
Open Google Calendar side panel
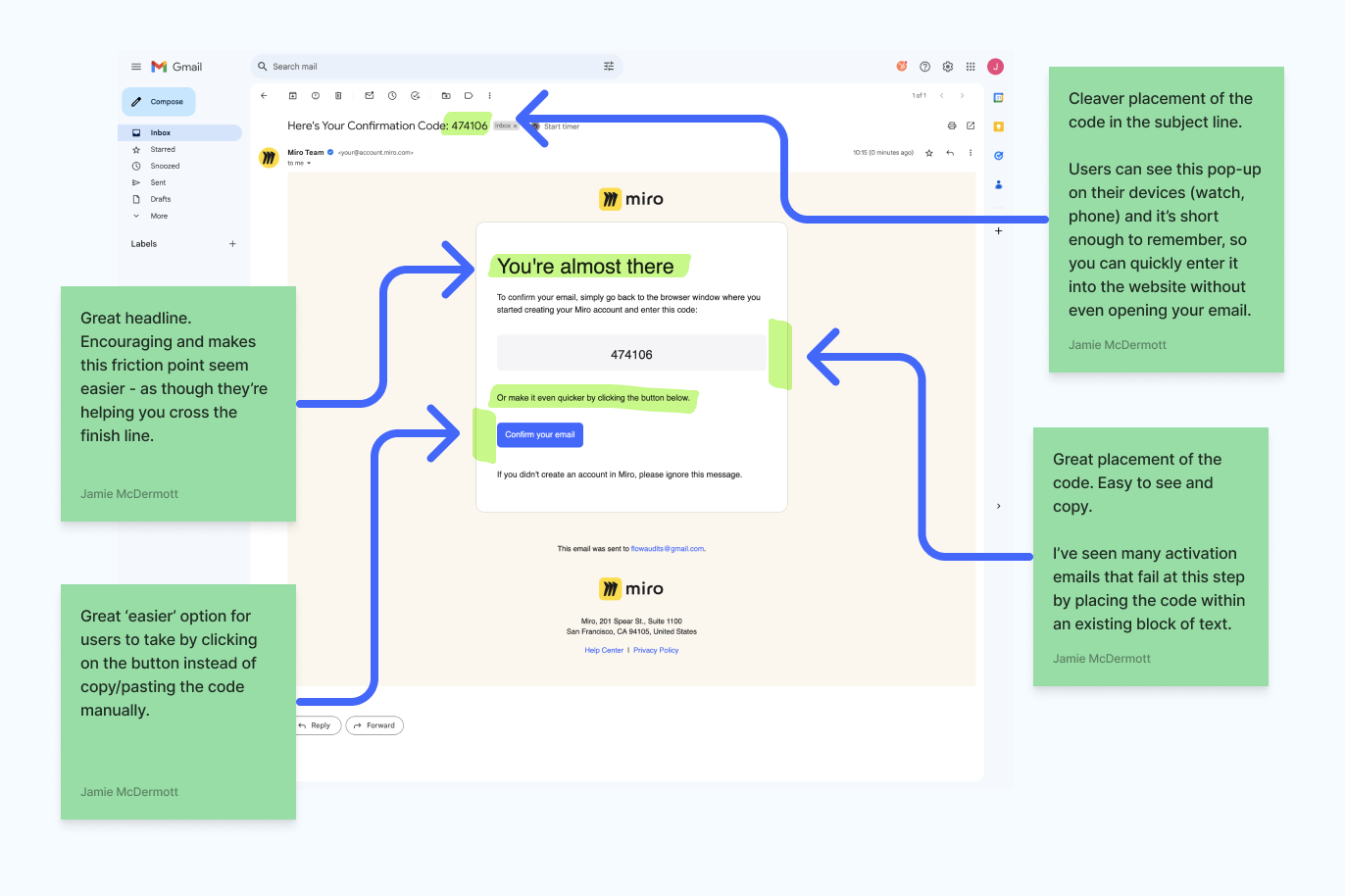(998, 95)
